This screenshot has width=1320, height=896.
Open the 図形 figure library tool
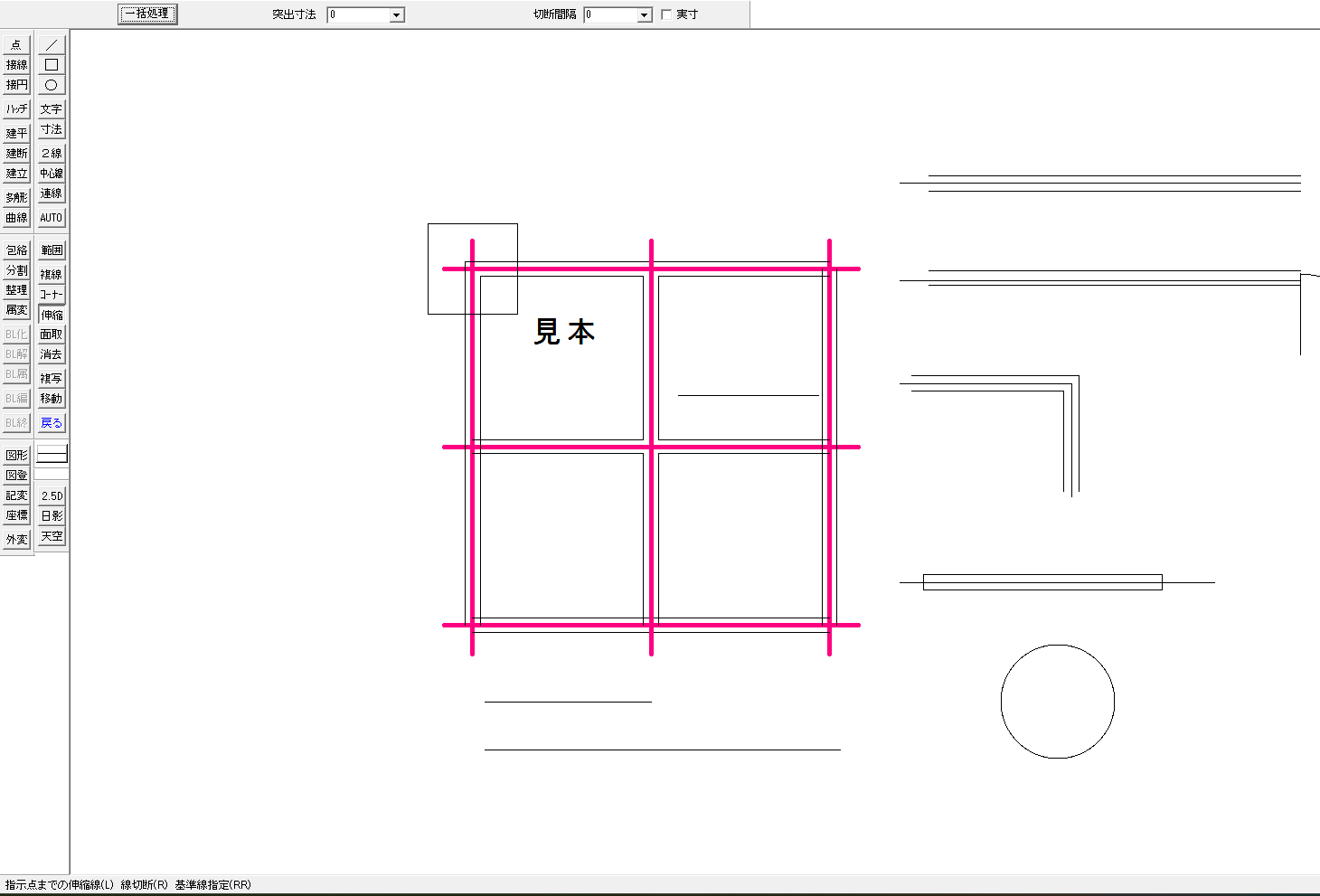point(16,455)
